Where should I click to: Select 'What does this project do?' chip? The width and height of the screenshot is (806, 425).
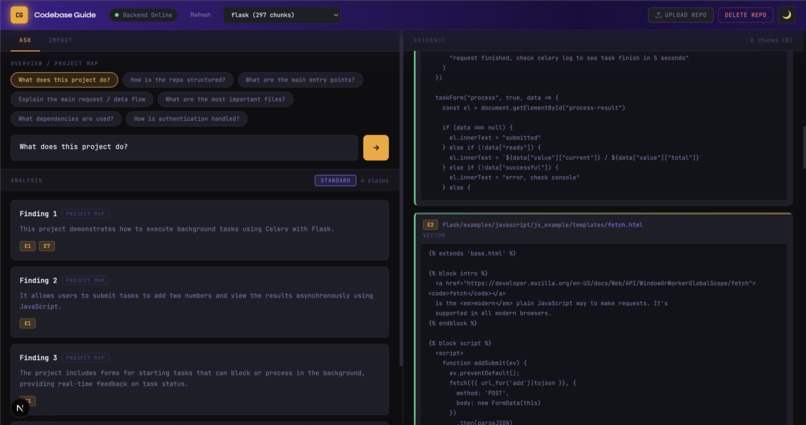coord(64,80)
